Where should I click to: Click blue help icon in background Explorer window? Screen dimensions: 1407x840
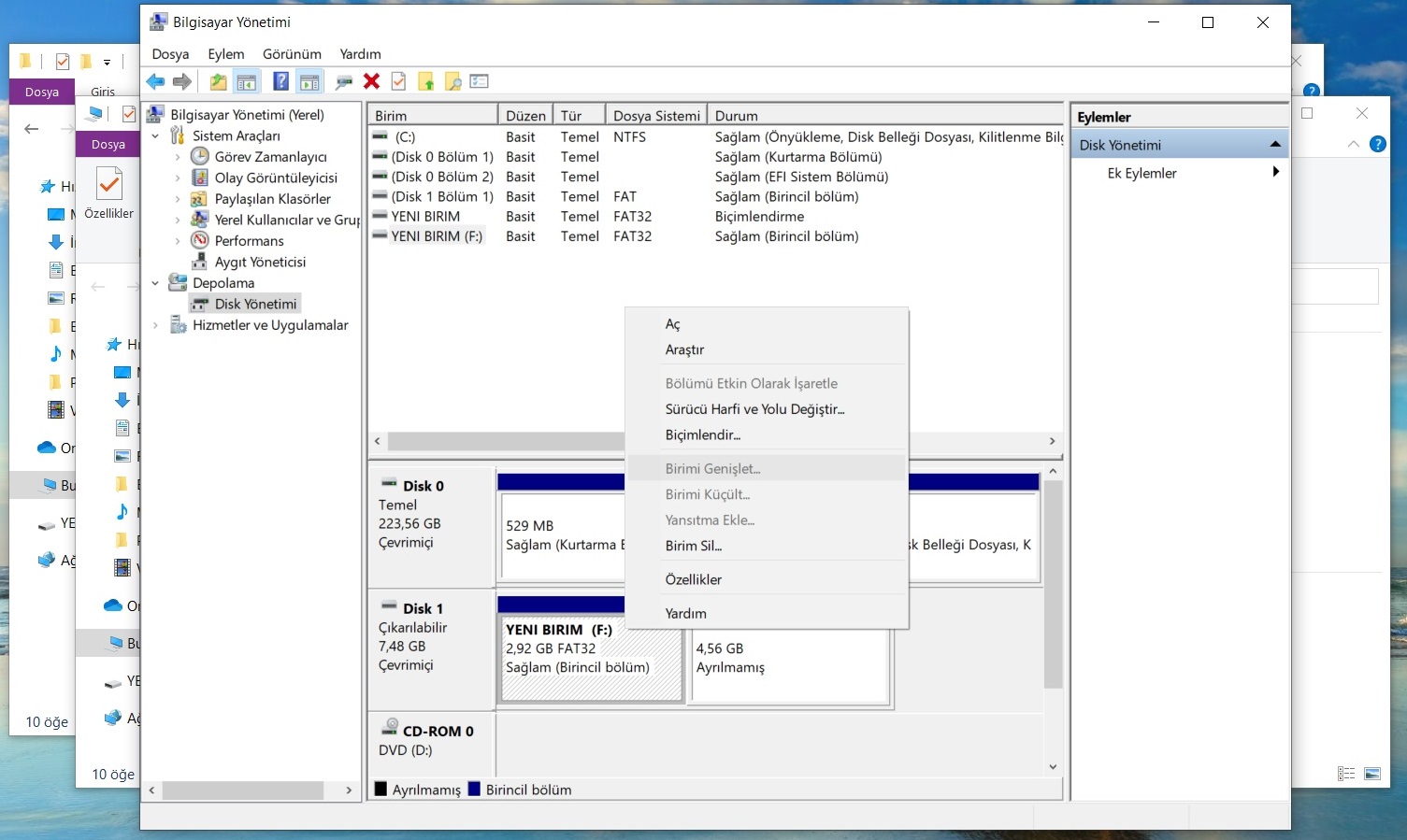click(x=1377, y=144)
